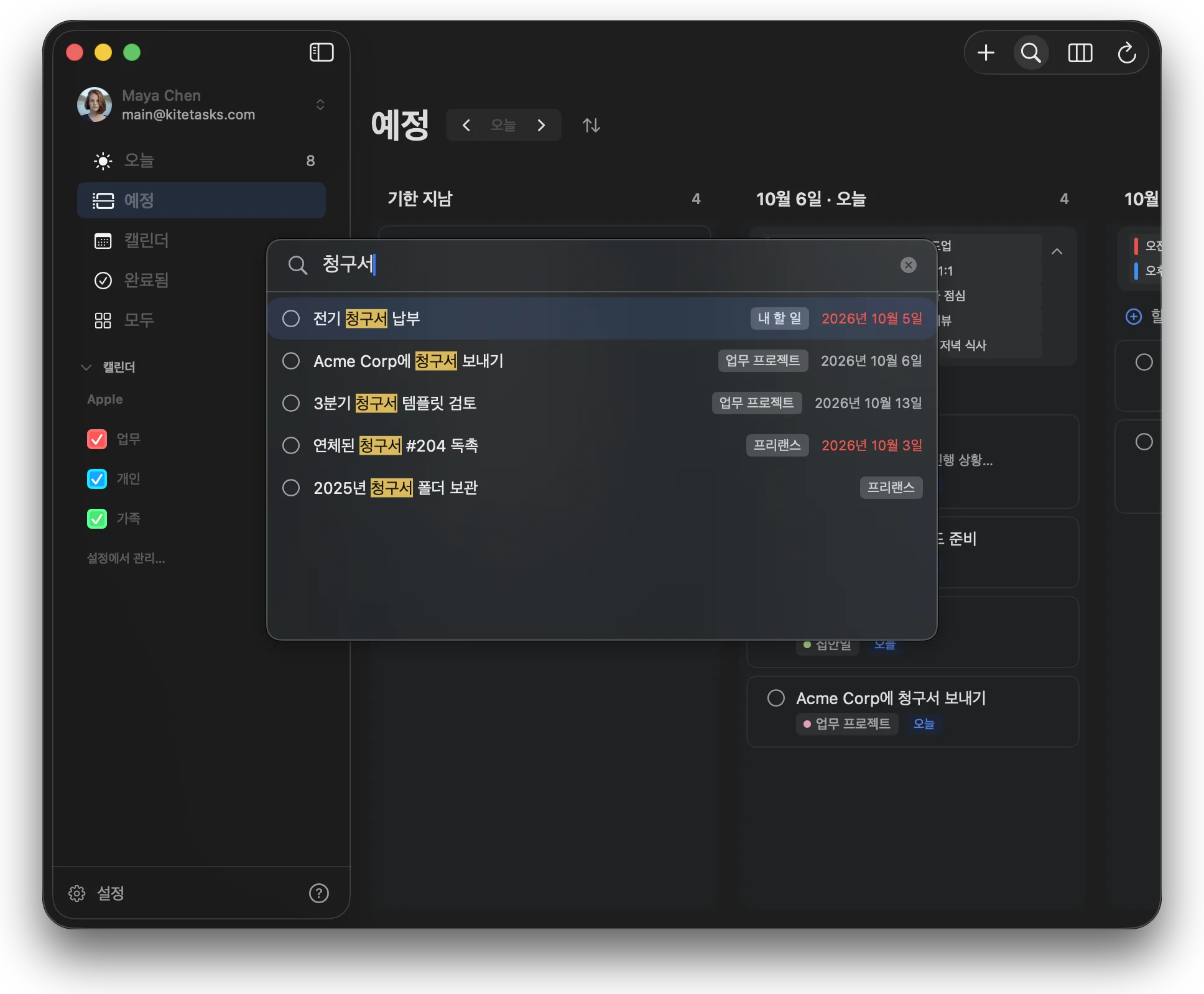Switch the columns layout icon
Viewport: 1204px width, 994px height.
pyautogui.click(x=1080, y=53)
